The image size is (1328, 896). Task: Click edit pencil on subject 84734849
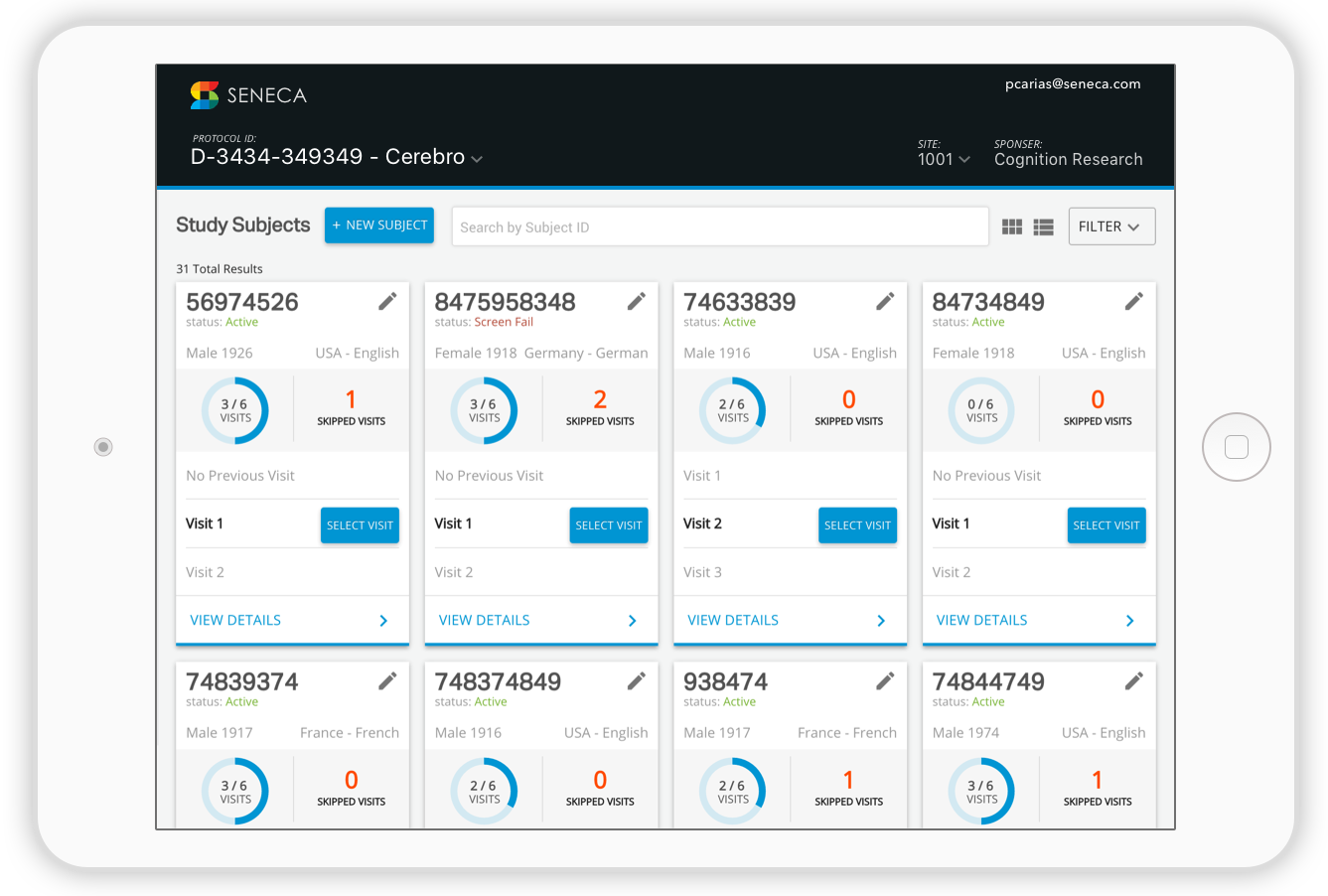[x=1133, y=301]
